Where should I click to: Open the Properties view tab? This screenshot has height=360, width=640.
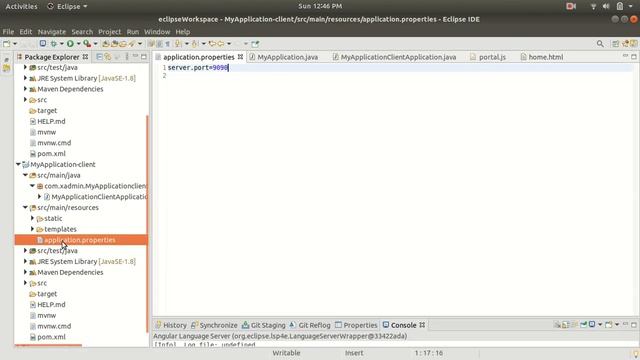pyautogui.click(x=356, y=325)
